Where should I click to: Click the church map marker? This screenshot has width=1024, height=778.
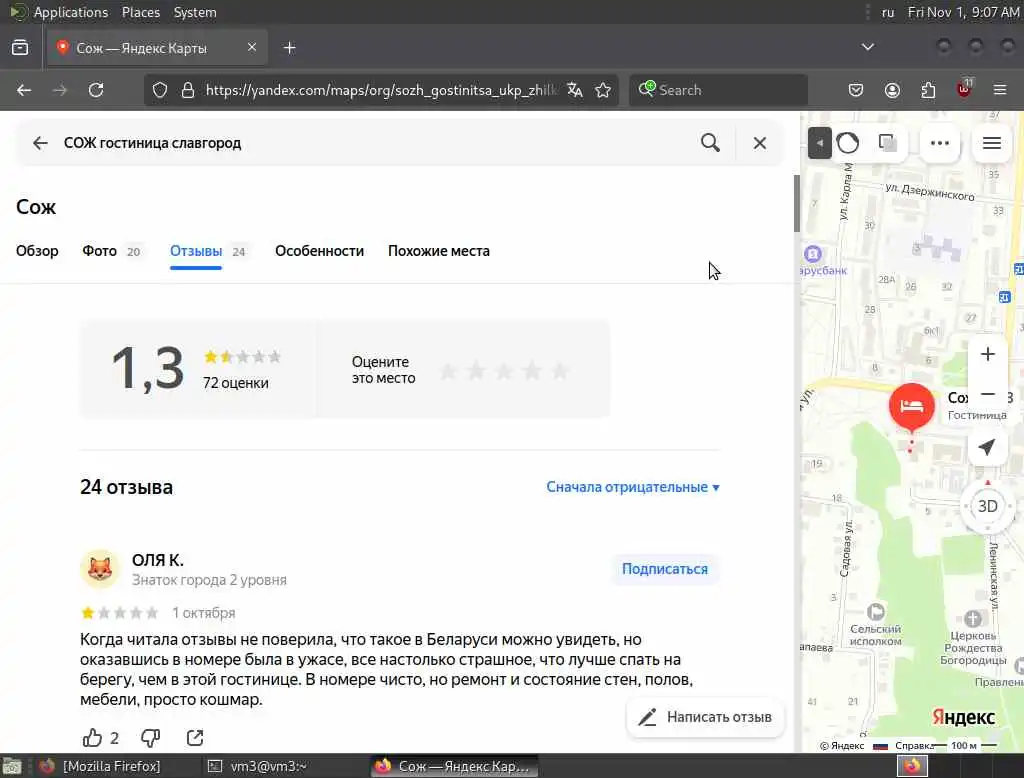pyautogui.click(x=972, y=618)
